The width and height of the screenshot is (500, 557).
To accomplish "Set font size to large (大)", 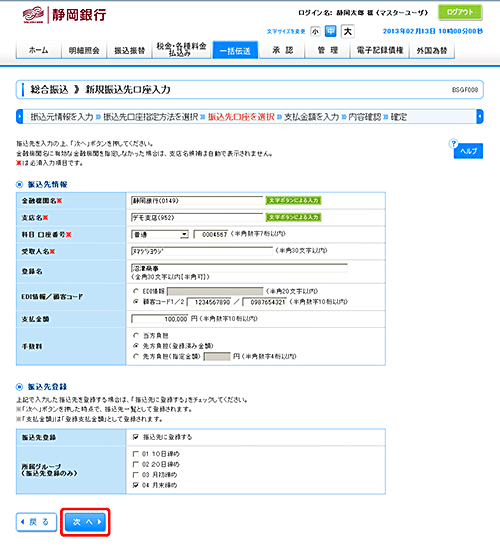I will pos(348,31).
